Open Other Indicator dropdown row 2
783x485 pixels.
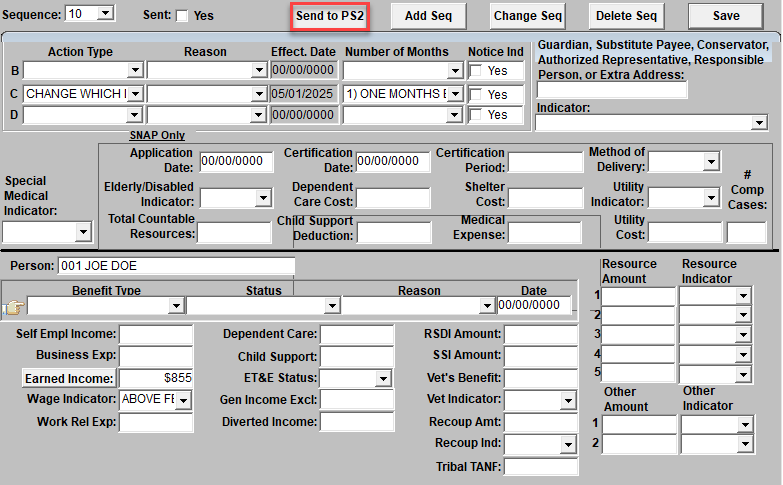[745, 444]
